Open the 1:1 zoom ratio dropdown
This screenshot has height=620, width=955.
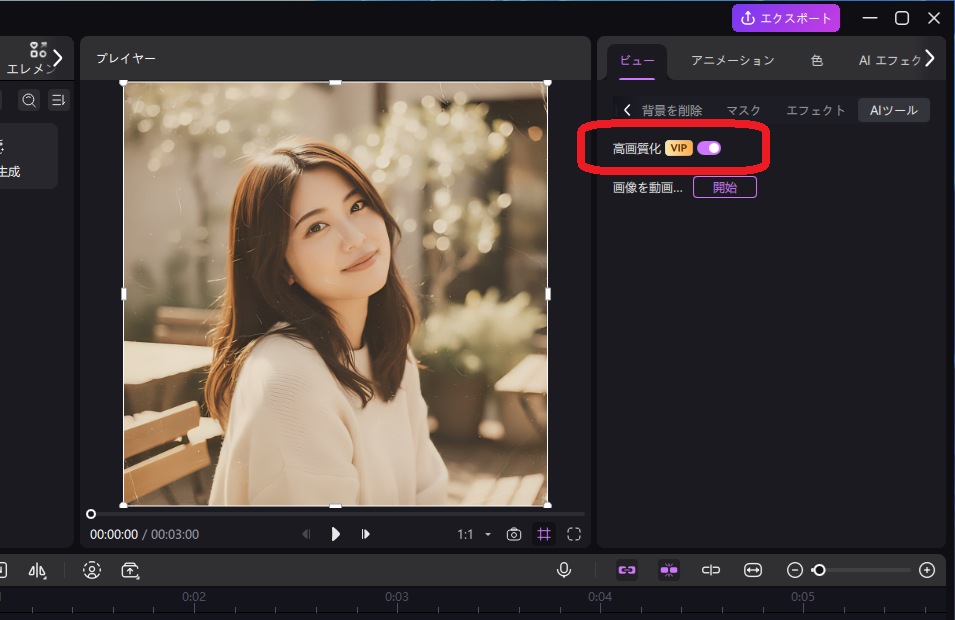click(474, 534)
